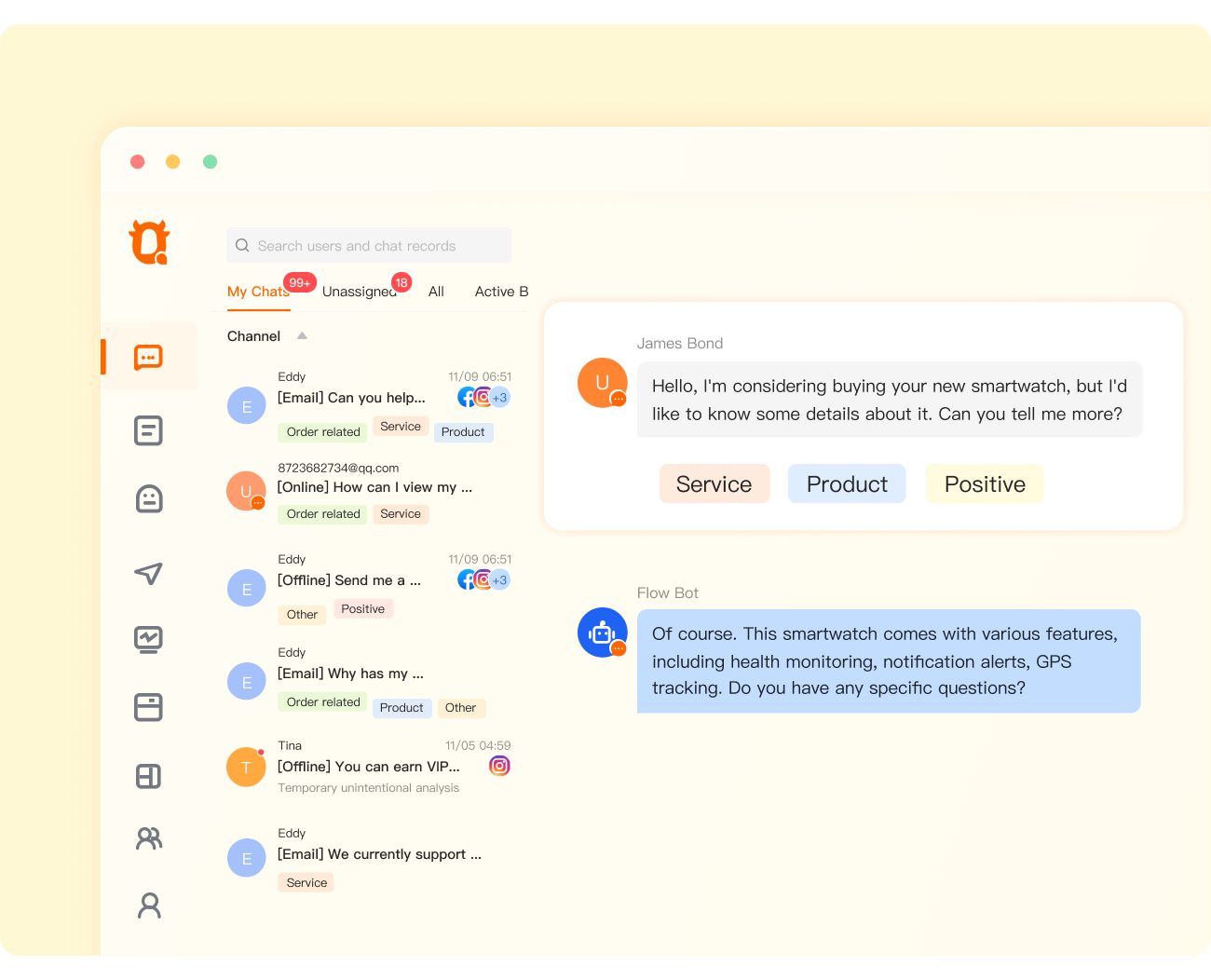Open the layout panel sidebar icon
Screen dimensions: 1211x980
click(148, 776)
